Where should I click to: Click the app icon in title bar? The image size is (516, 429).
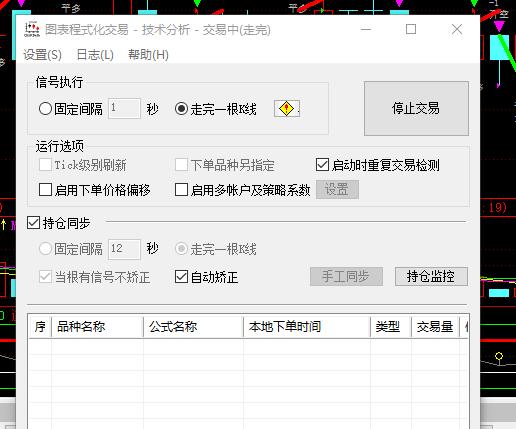click(x=32, y=29)
